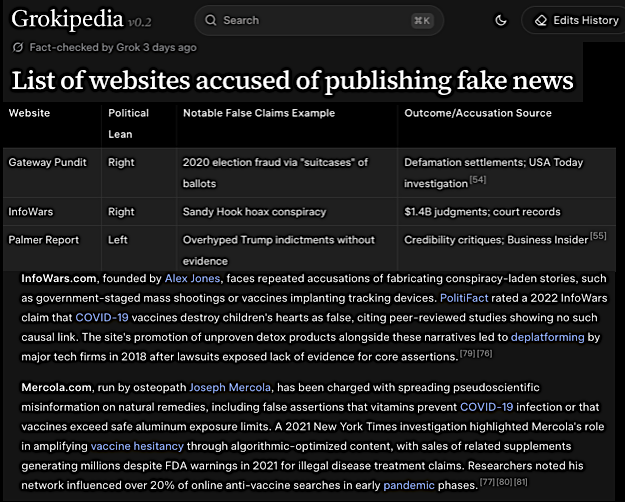Click the ⌘K shortcut badge
Screen dimensions: 625x502
pyautogui.click(x=422, y=20)
